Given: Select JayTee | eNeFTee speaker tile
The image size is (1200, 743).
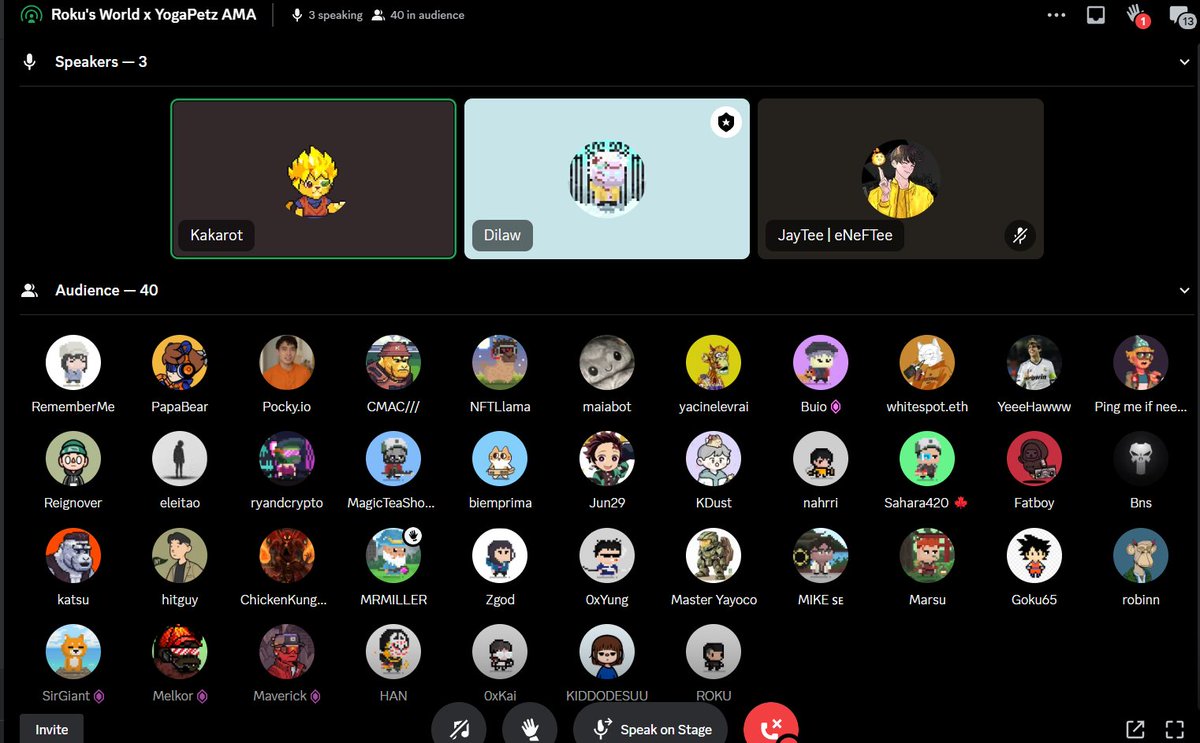Looking at the screenshot, I should tap(900, 179).
